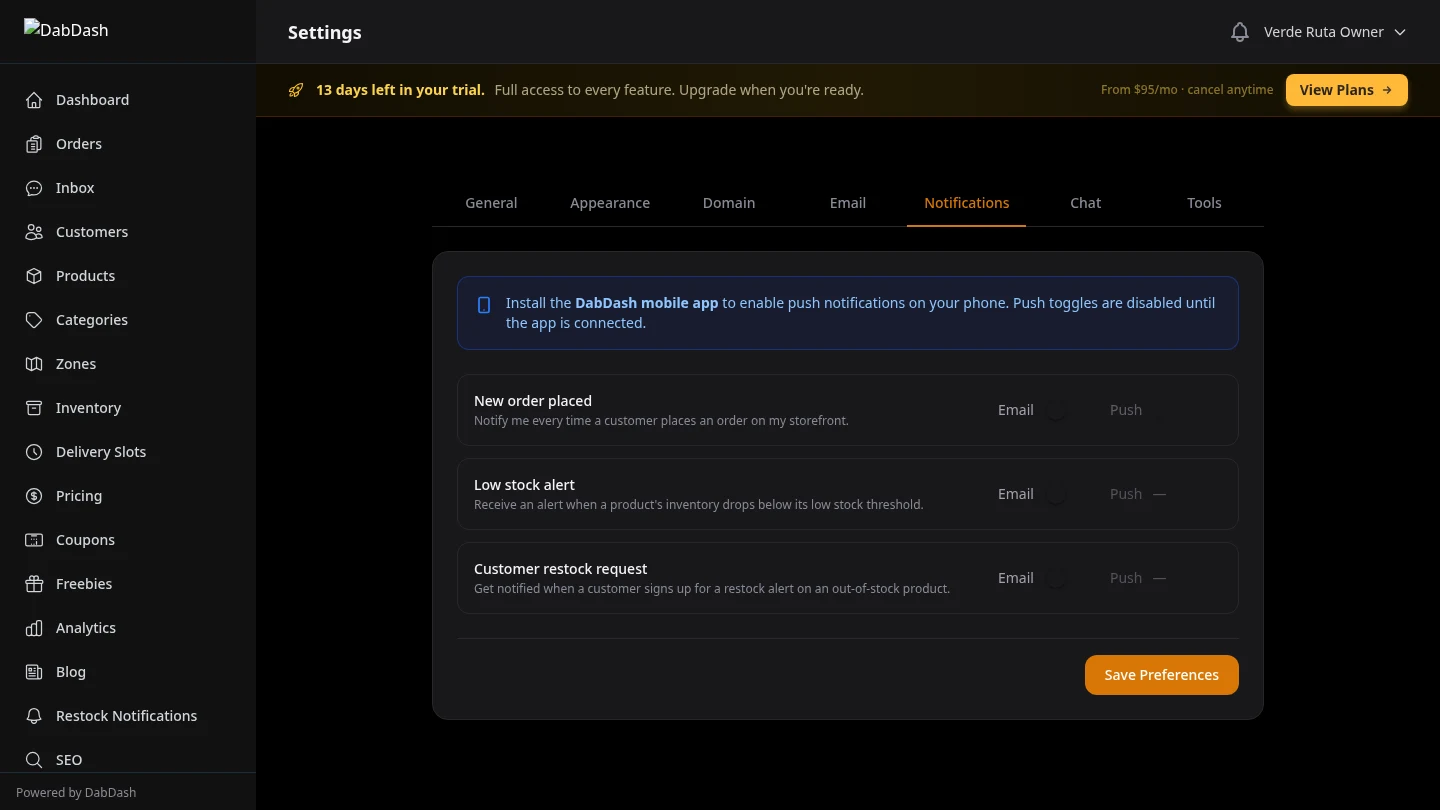Enable the Email toggle for New order placed

(1056, 409)
